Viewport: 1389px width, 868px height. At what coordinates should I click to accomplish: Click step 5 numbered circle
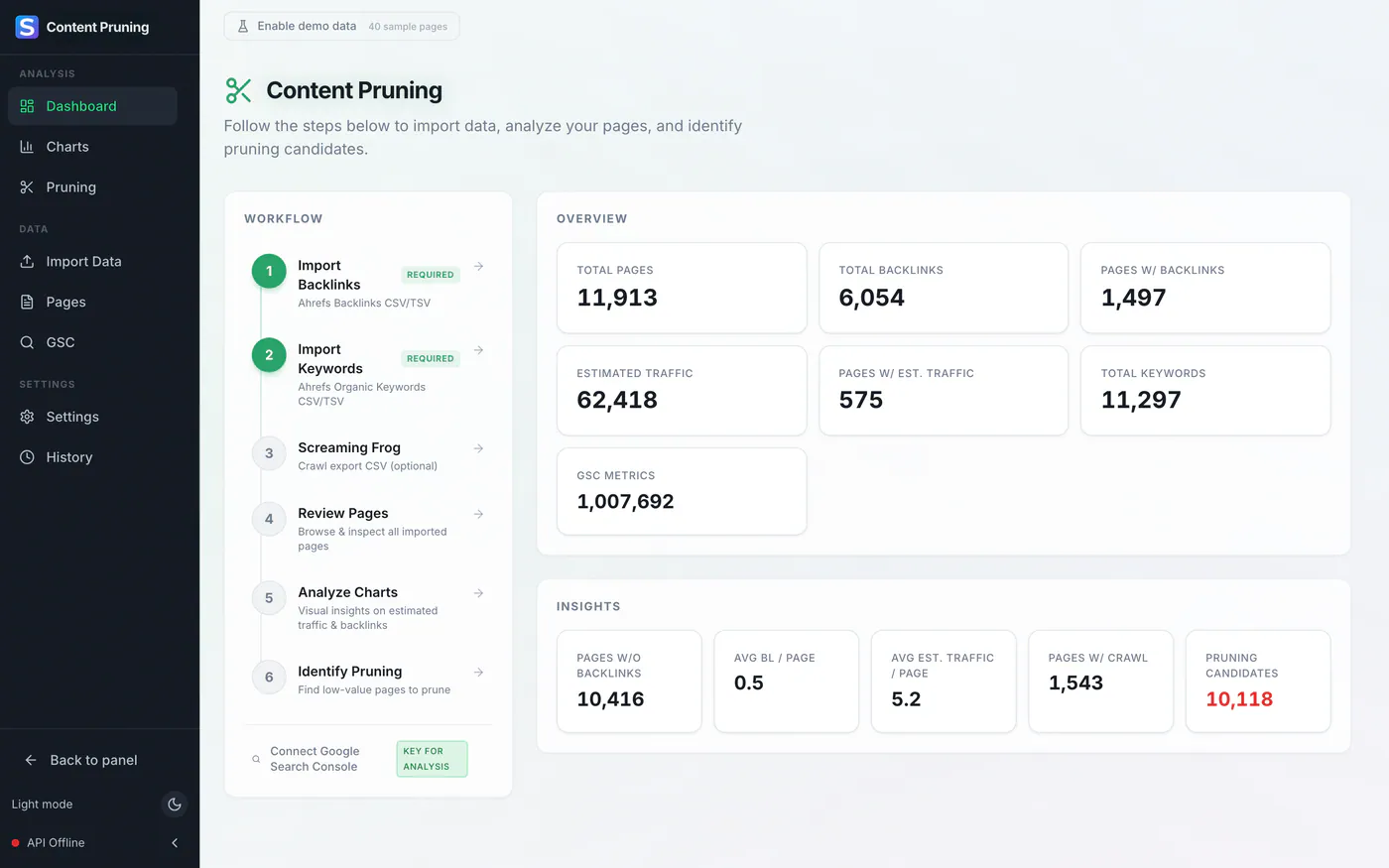tap(269, 598)
